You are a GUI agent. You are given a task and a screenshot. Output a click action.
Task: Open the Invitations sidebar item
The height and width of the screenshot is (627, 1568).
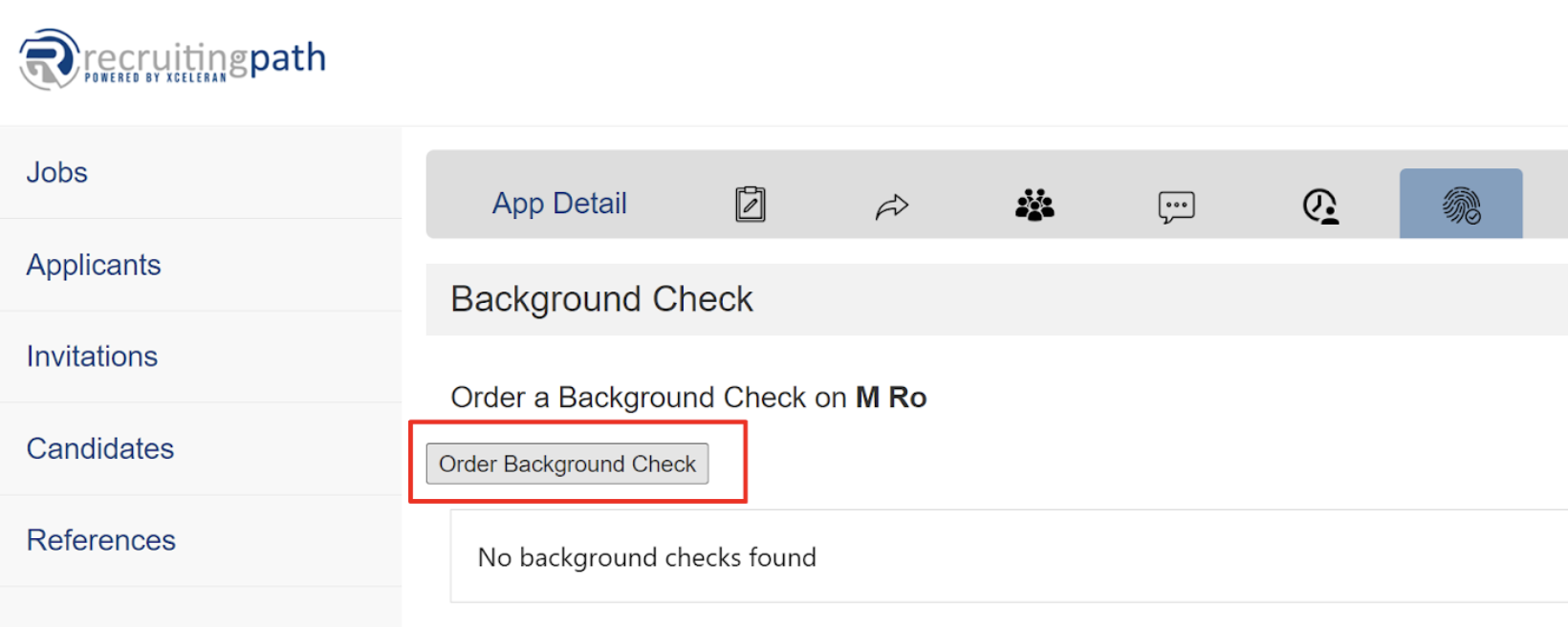92,357
